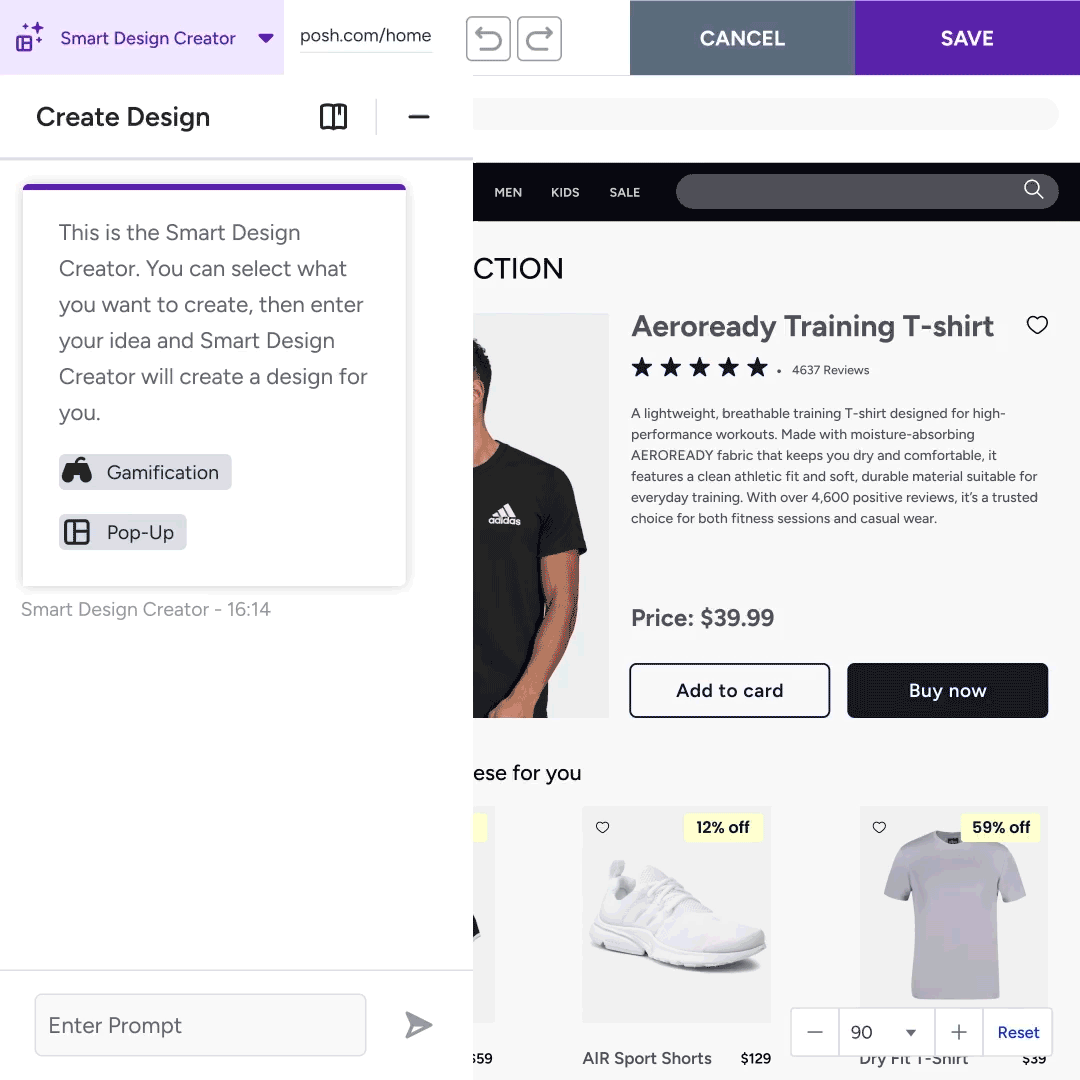Toggle the heart on AIR Sport Shorts card
Screen dimensions: 1080x1080
[x=602, y=827]
